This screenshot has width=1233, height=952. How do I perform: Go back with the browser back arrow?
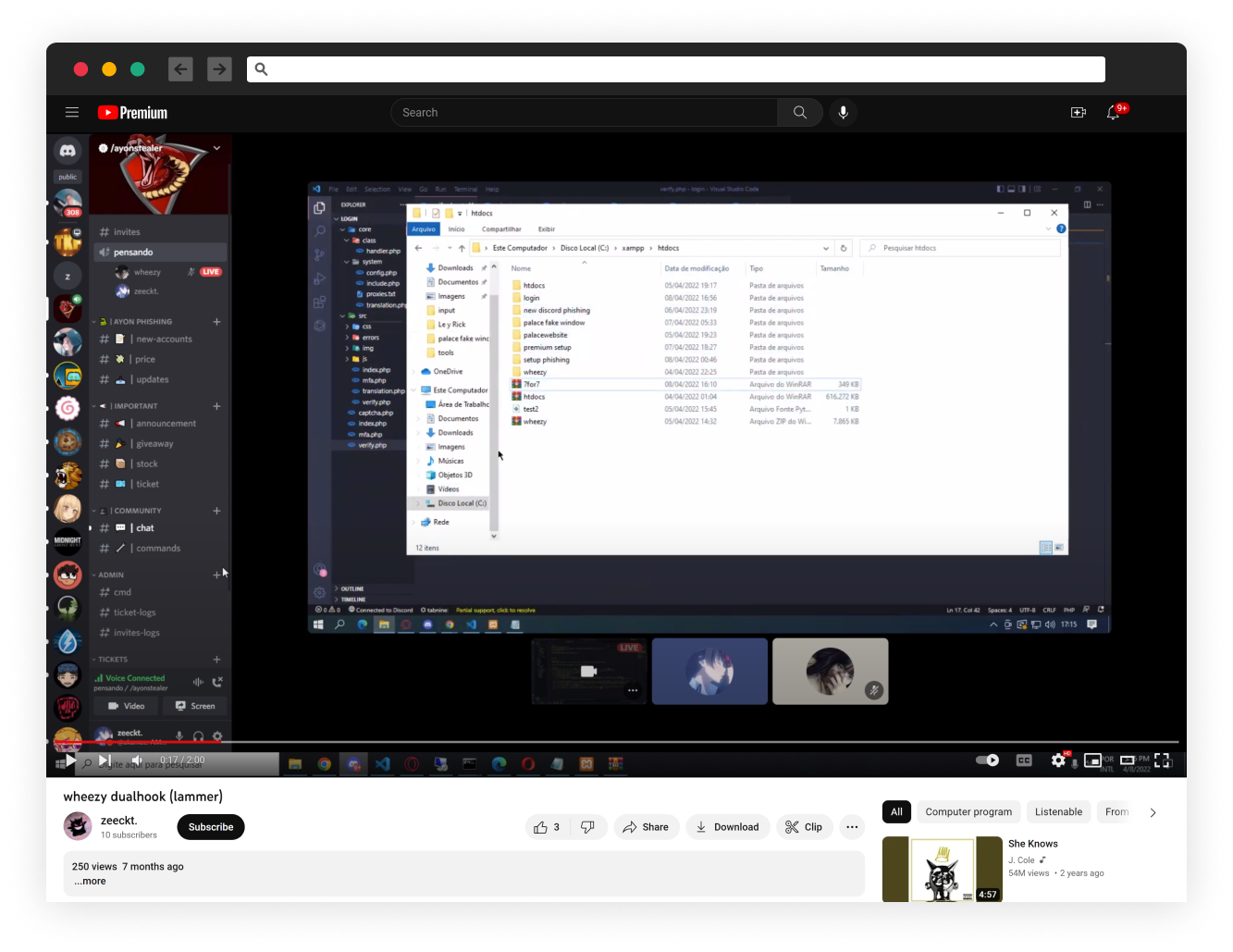(x=180, y=68)
